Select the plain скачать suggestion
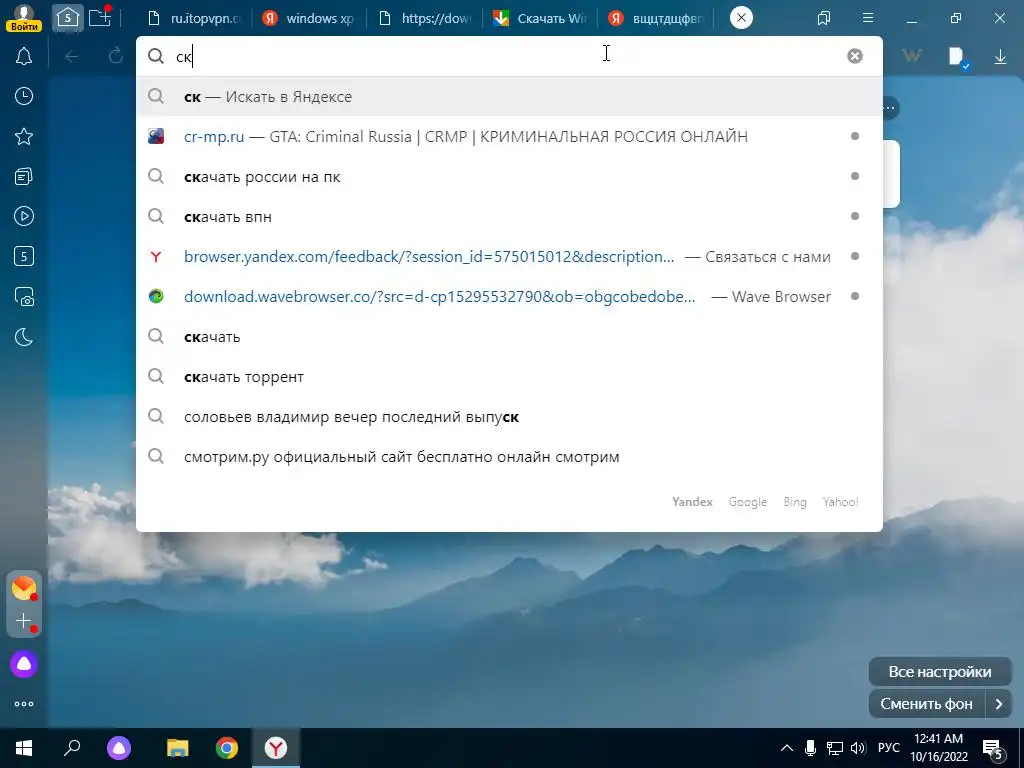 coord(509,337)
